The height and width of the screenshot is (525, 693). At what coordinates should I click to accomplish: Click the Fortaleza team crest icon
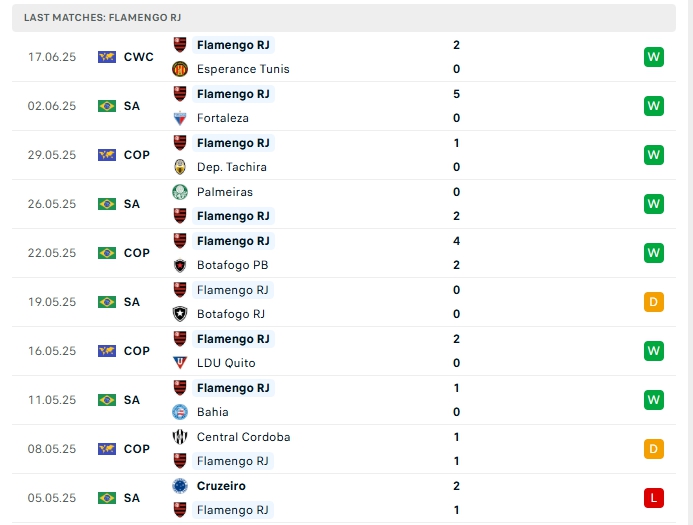tap(180, 118)
